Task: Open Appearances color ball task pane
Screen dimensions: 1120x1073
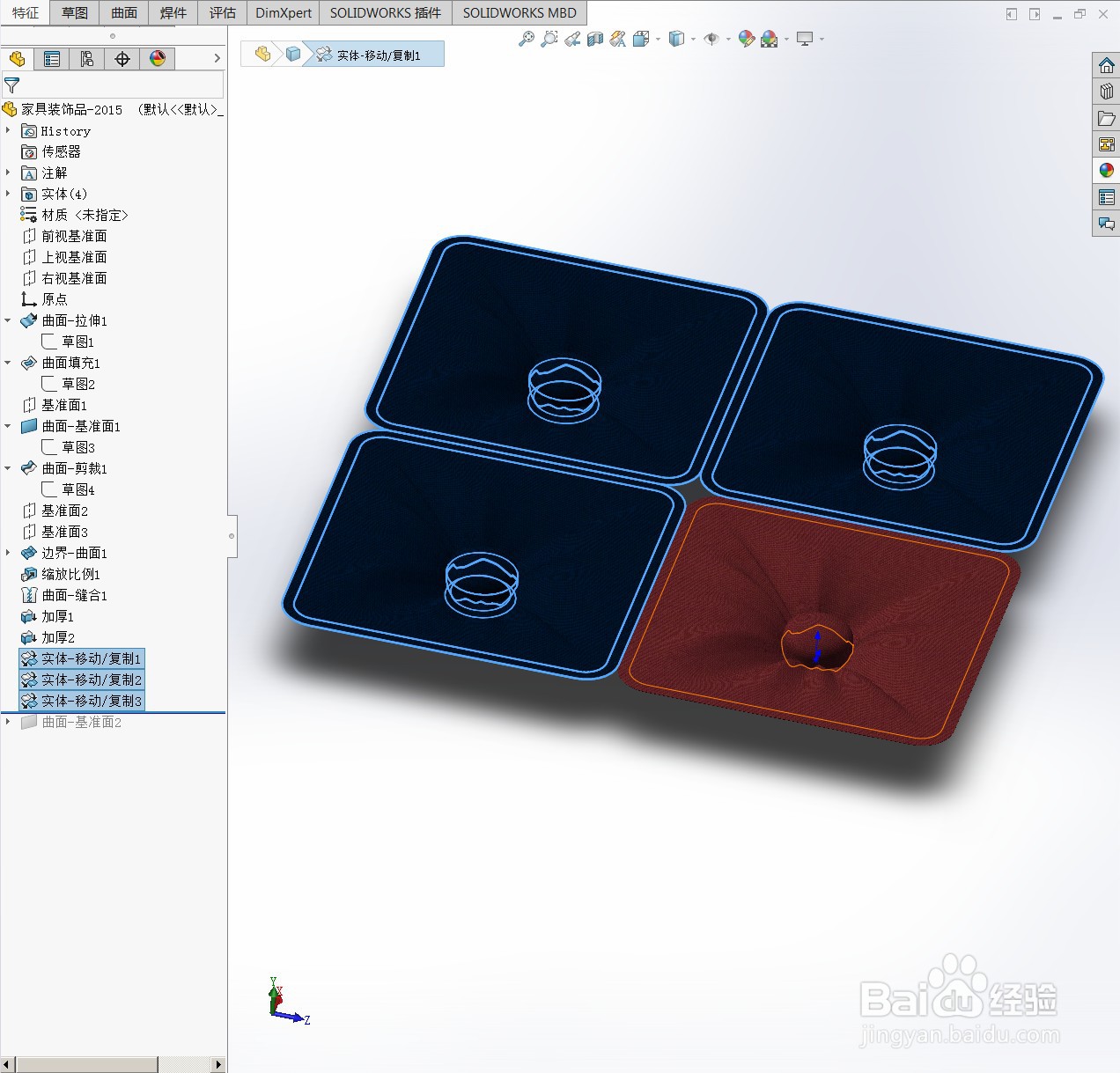Action: (x=1107, y=171)
